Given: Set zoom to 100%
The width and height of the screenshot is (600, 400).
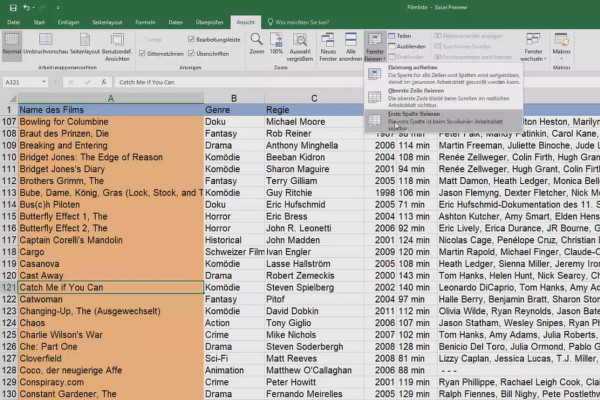Looking at the screenshot, I should tap(276, 42).
